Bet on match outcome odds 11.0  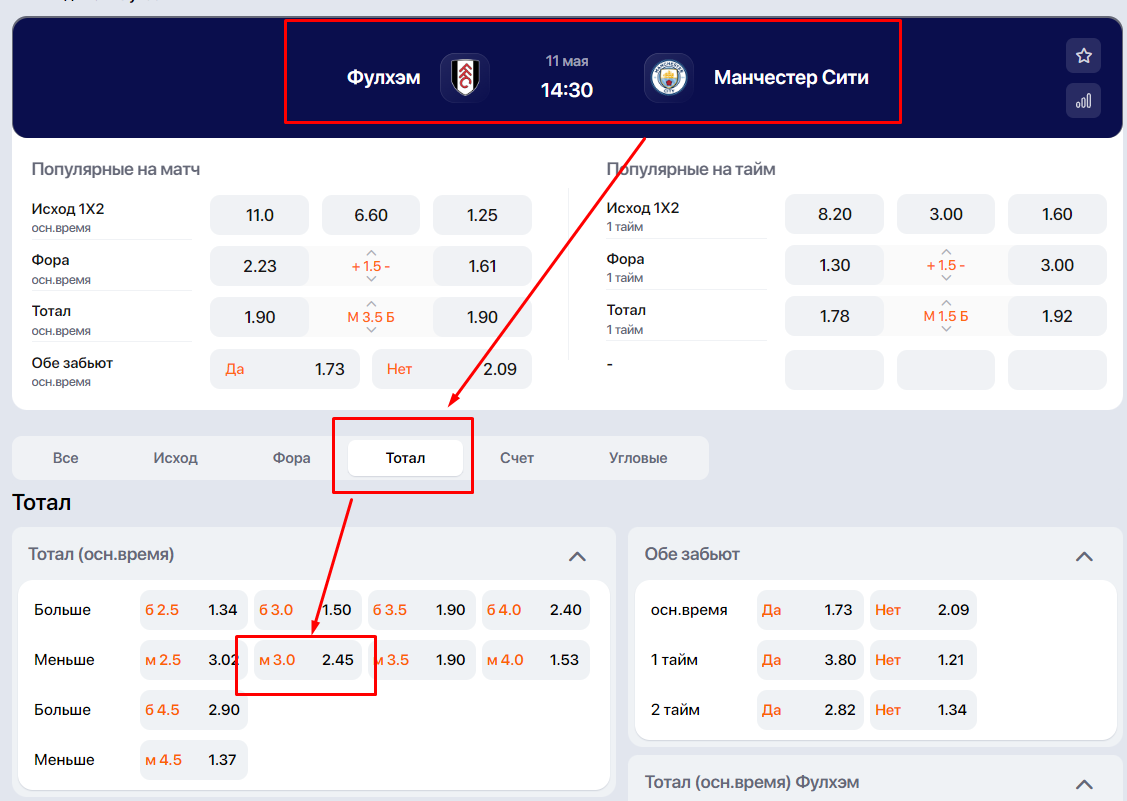tap(260, 215)
